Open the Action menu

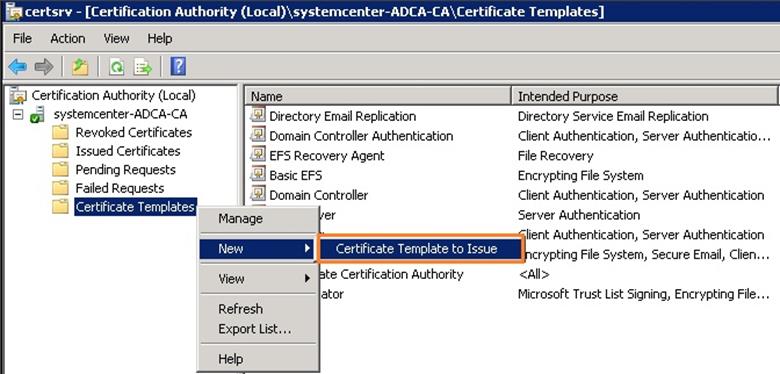click(68, 39)
